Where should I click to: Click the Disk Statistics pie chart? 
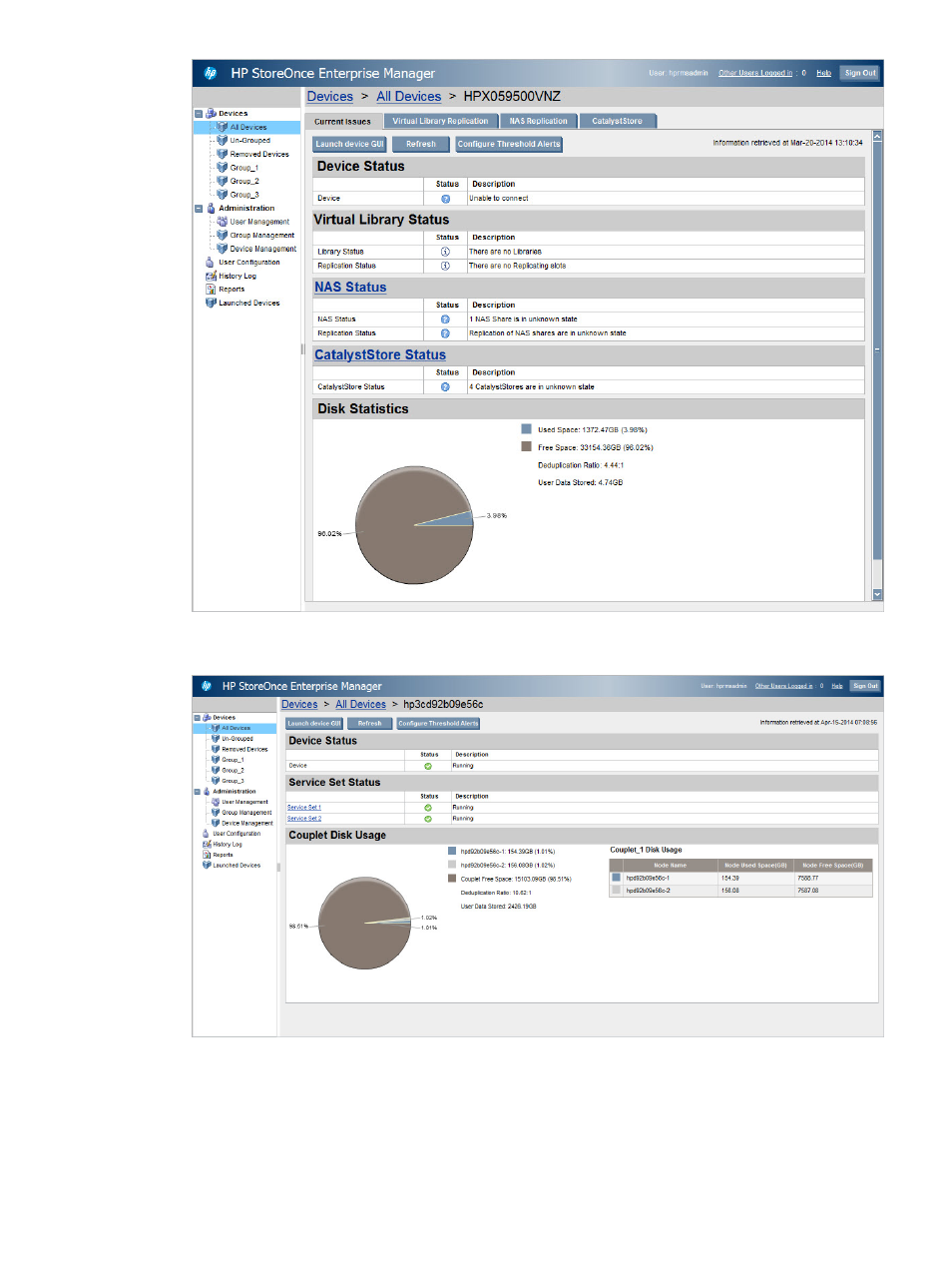click(414, 525)
